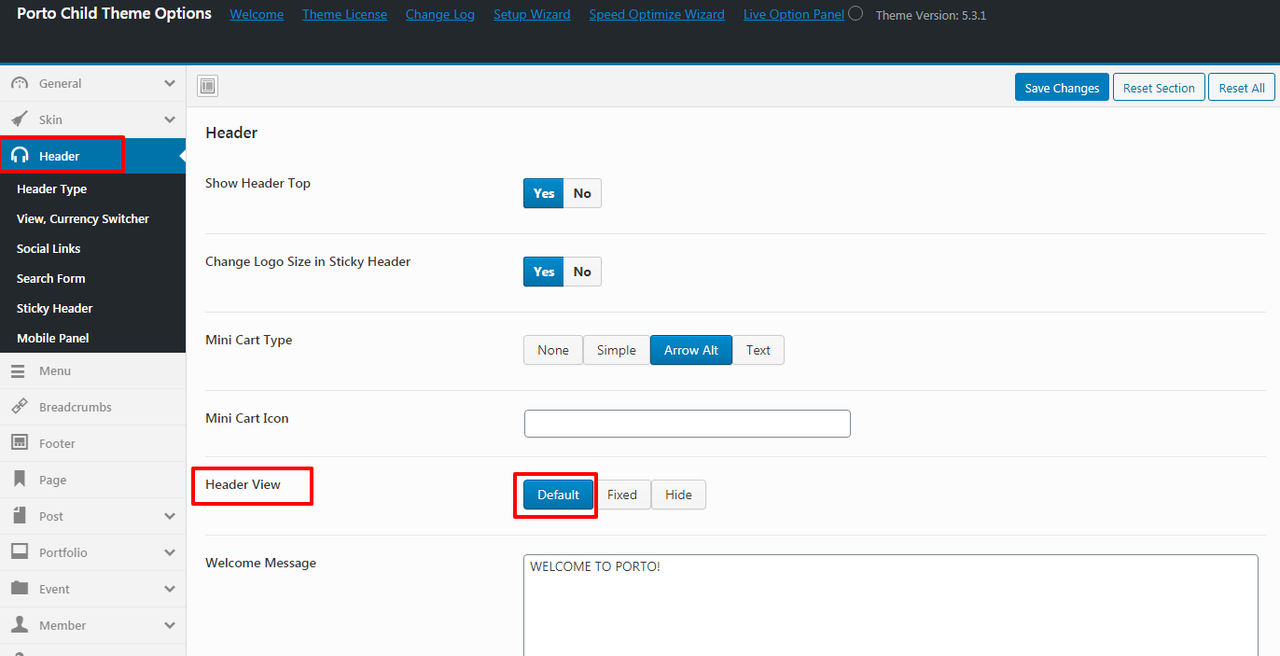Screen dimensions: 1280x656
Task: Select Arrow Alt Mini Cart Type
Action: coord(691,350)
